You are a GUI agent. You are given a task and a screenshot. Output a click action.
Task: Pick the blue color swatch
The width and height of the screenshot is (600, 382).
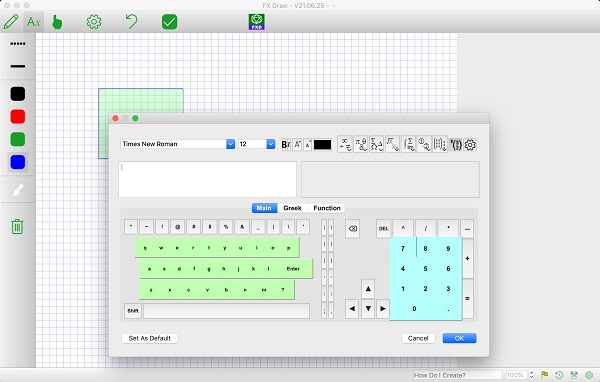(x=18, y=162)
